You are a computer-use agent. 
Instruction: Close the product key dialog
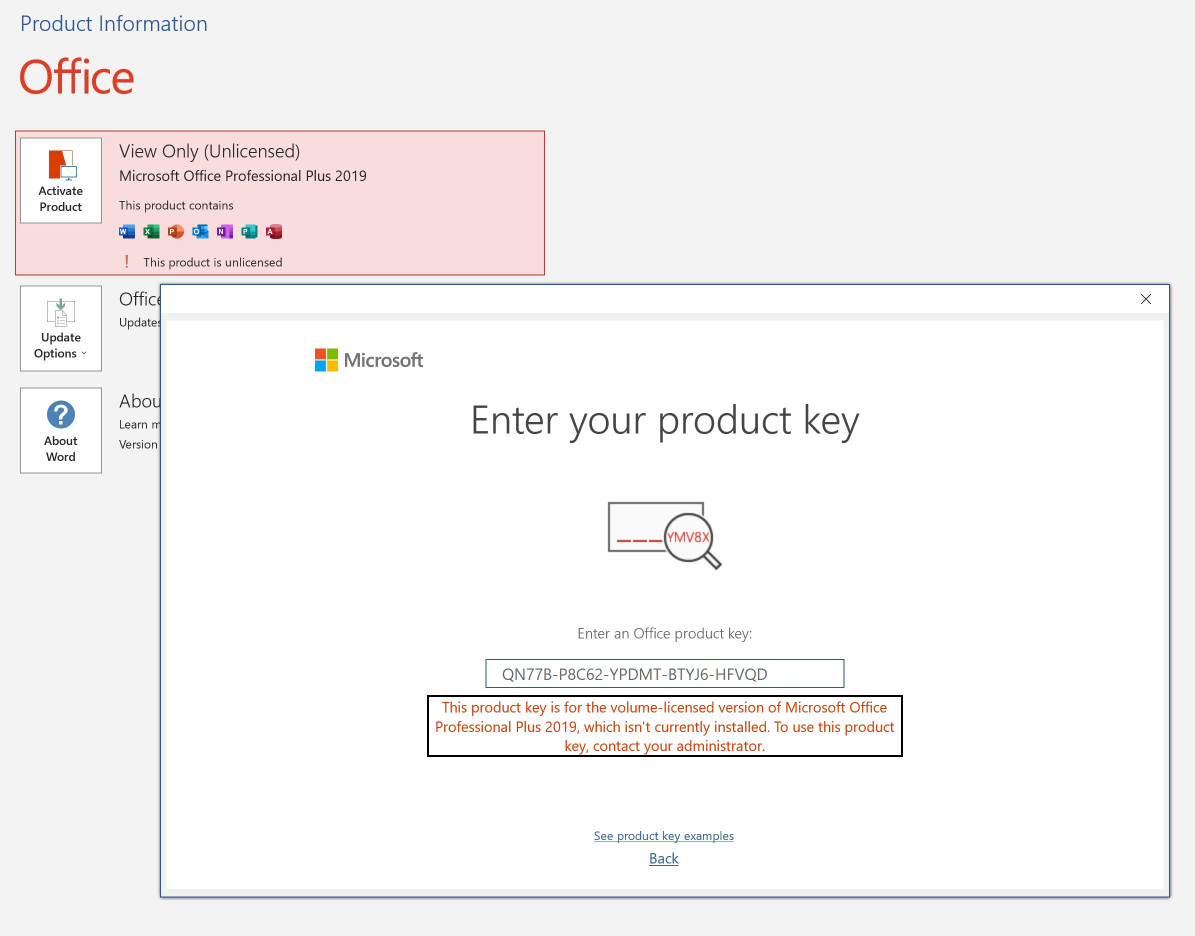[x=1145, y=300]
